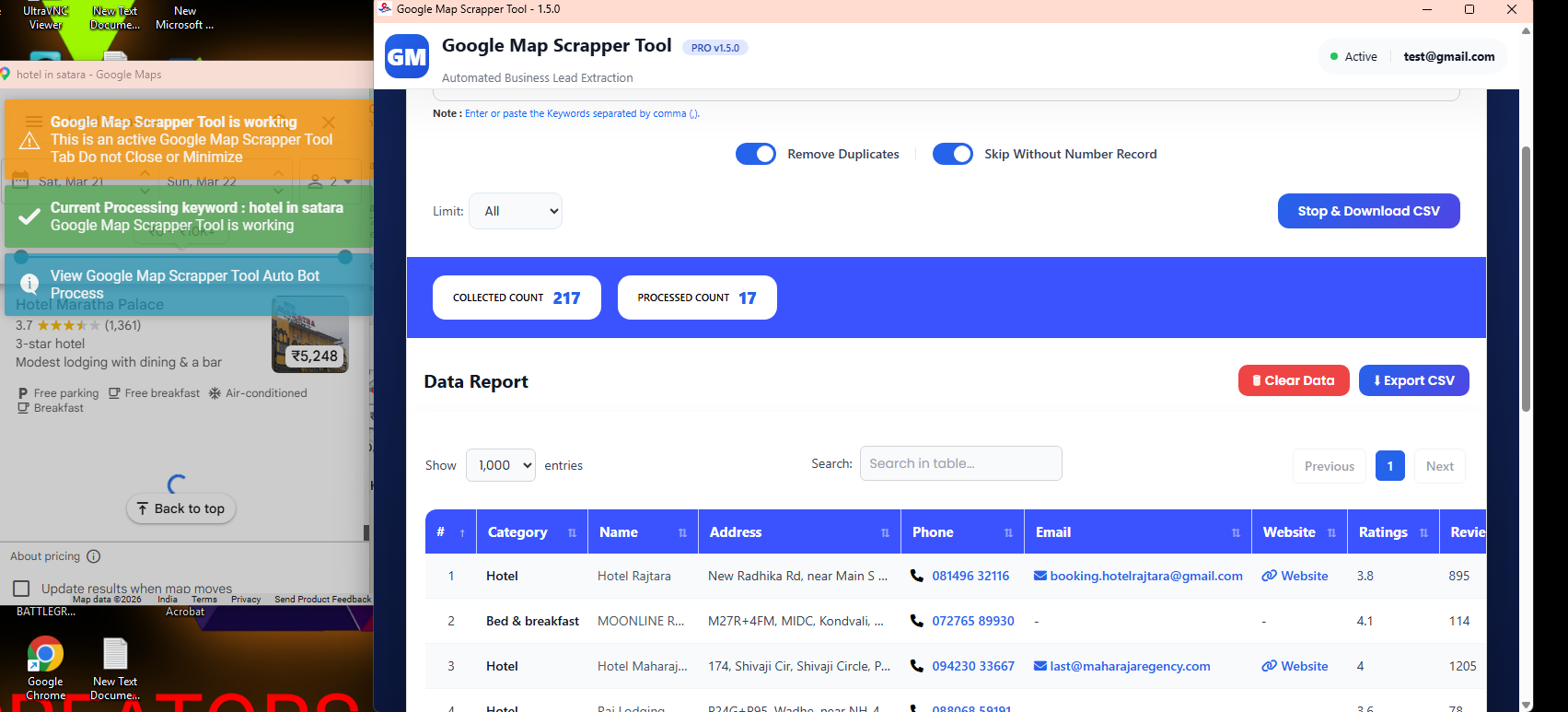
Task: Click the GM app logo icon
Action: [406, 56]
